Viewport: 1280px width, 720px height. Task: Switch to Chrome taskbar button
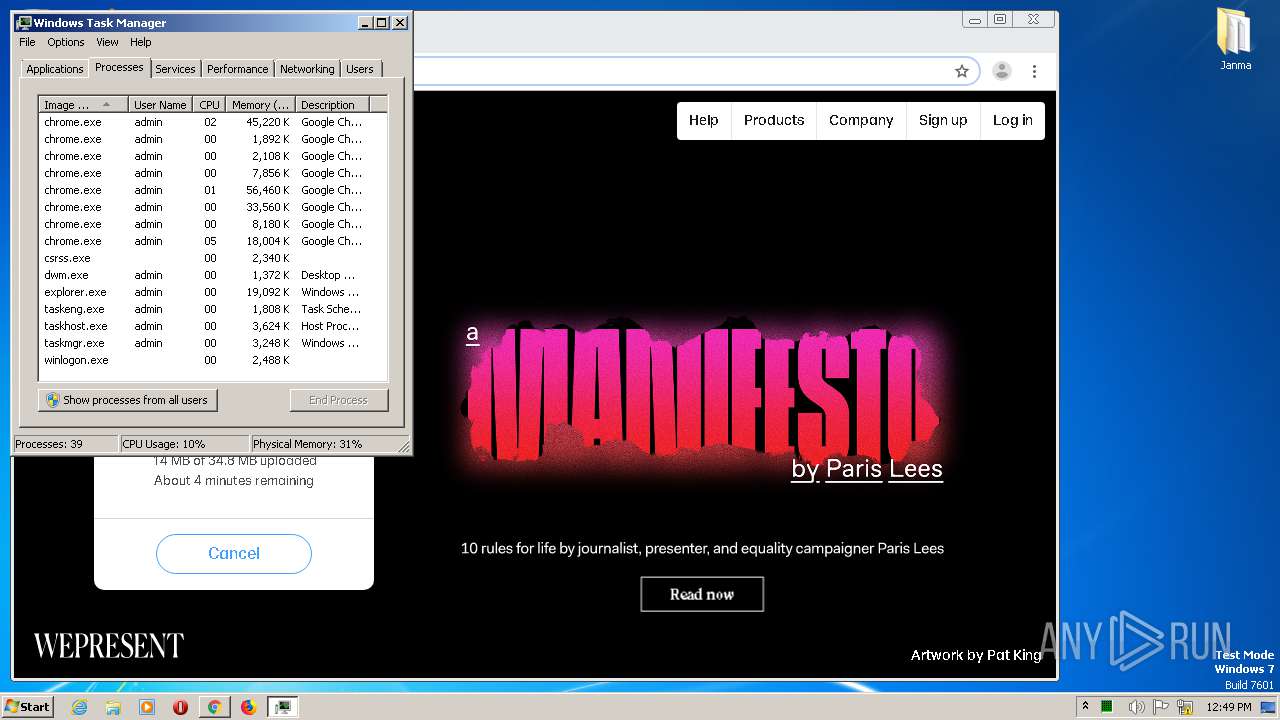tap(214, 707)
